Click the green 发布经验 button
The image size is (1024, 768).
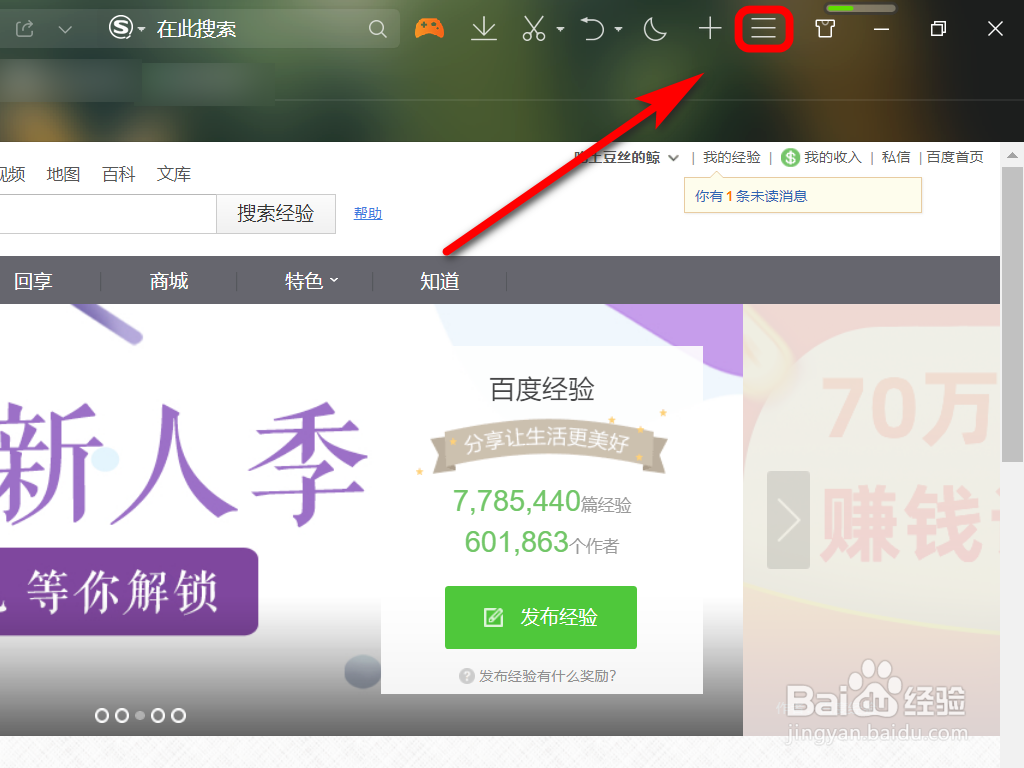(541, 617)
